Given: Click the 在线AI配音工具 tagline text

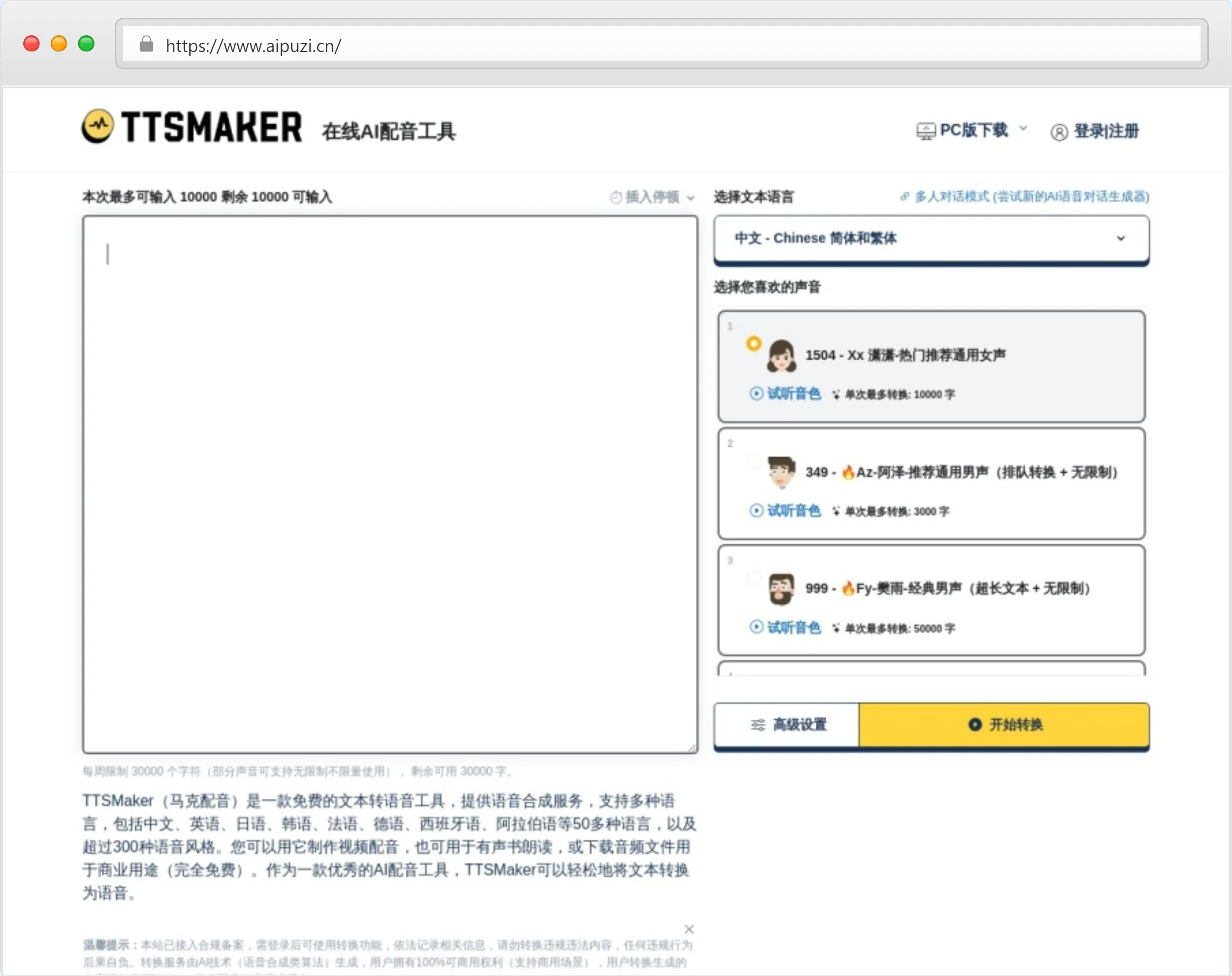Looking at the screenshot, I should tap(389, 131).
